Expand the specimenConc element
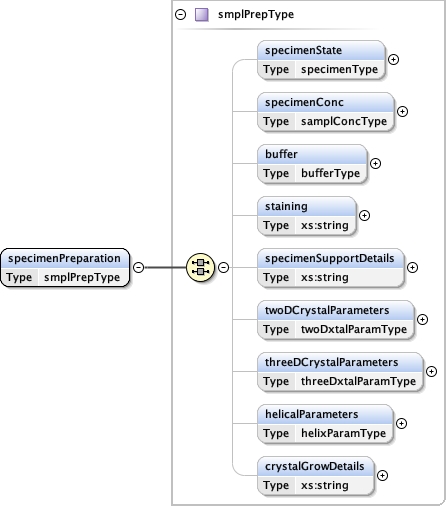 click(x=402, y=111)
